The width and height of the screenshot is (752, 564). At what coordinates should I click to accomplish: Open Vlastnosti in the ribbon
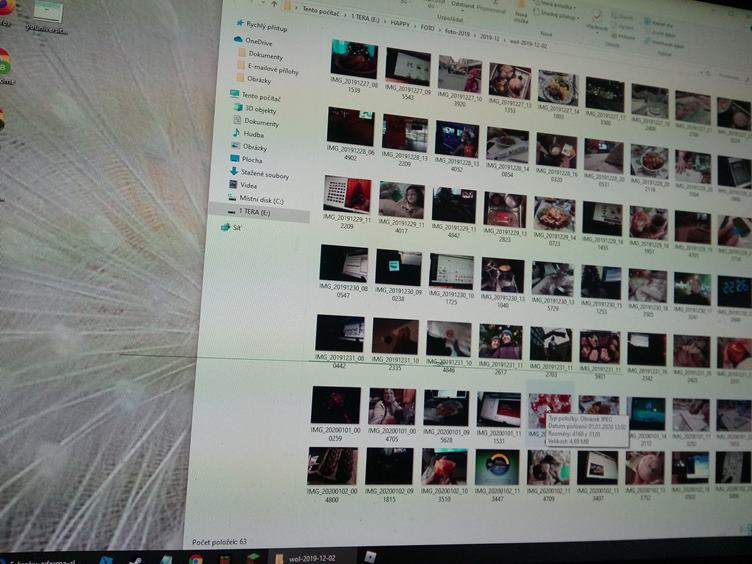coord(596,22)
